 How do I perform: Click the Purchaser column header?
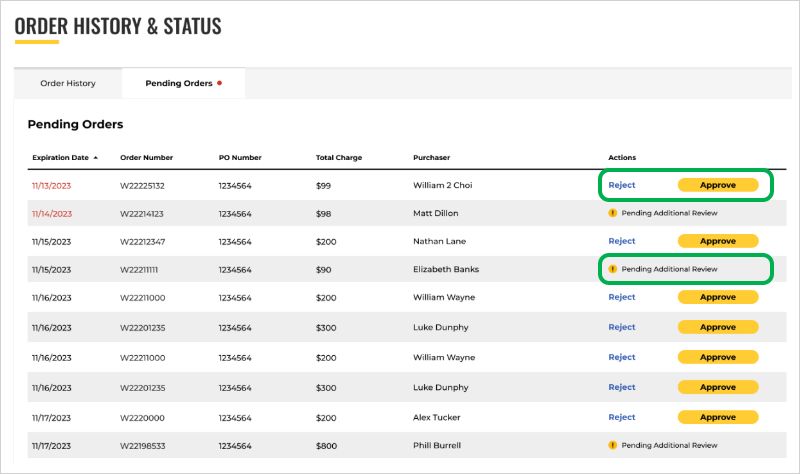432,158
